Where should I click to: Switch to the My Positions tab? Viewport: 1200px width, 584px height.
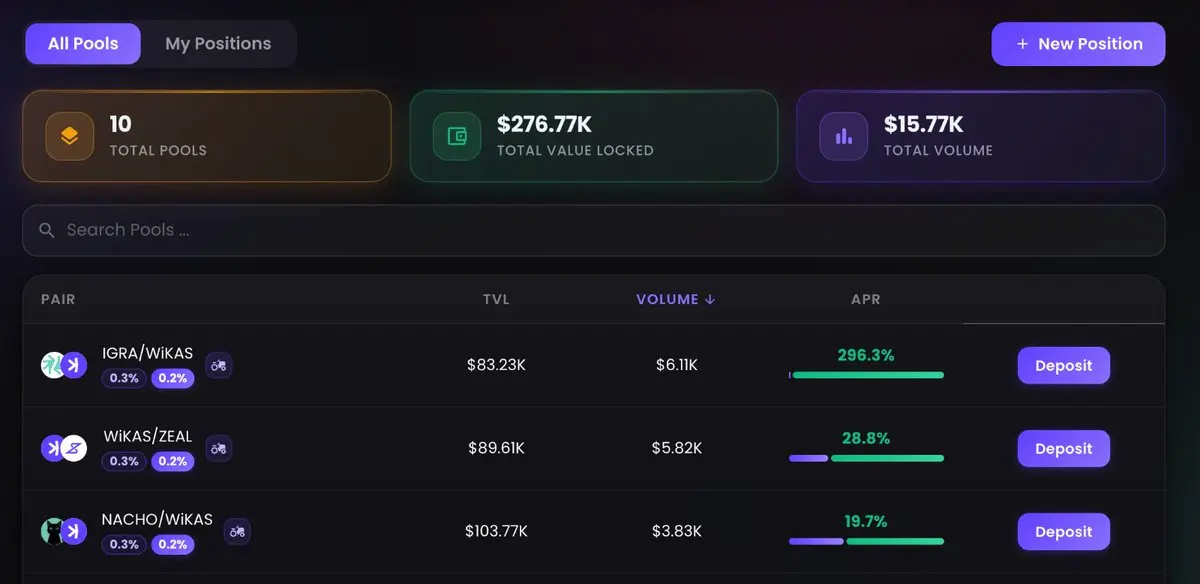point(218,44)
